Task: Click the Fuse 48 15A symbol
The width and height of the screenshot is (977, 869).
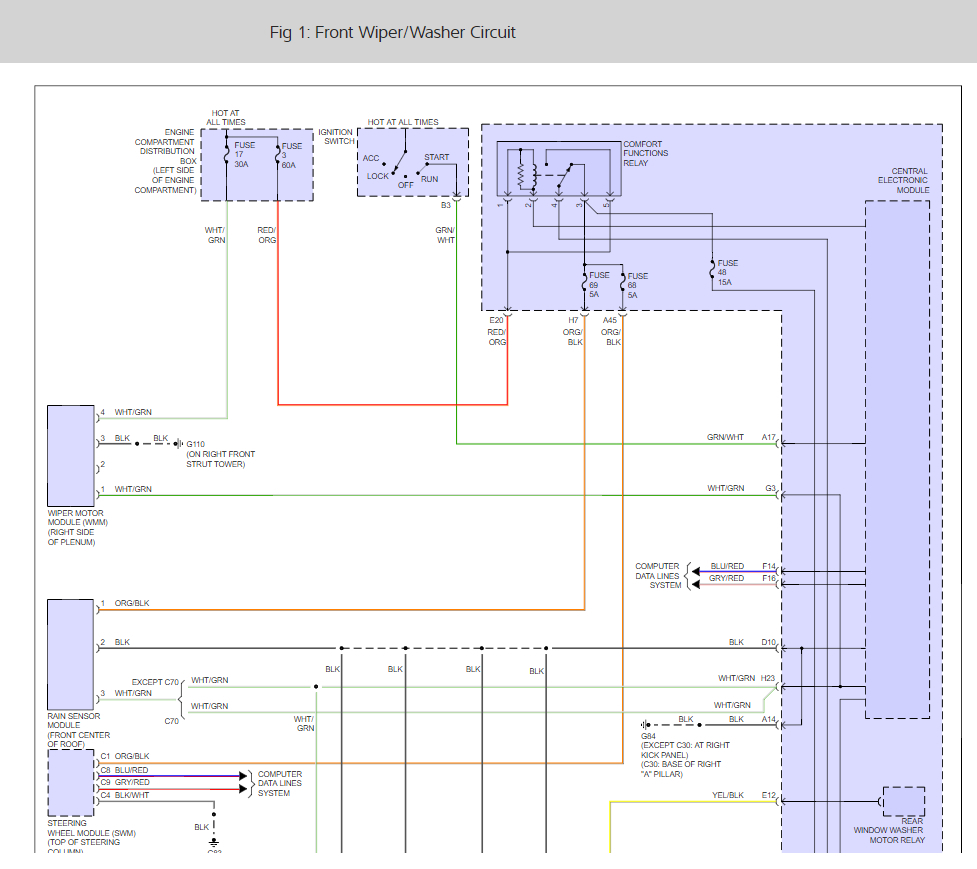Action: coord(712,269)
